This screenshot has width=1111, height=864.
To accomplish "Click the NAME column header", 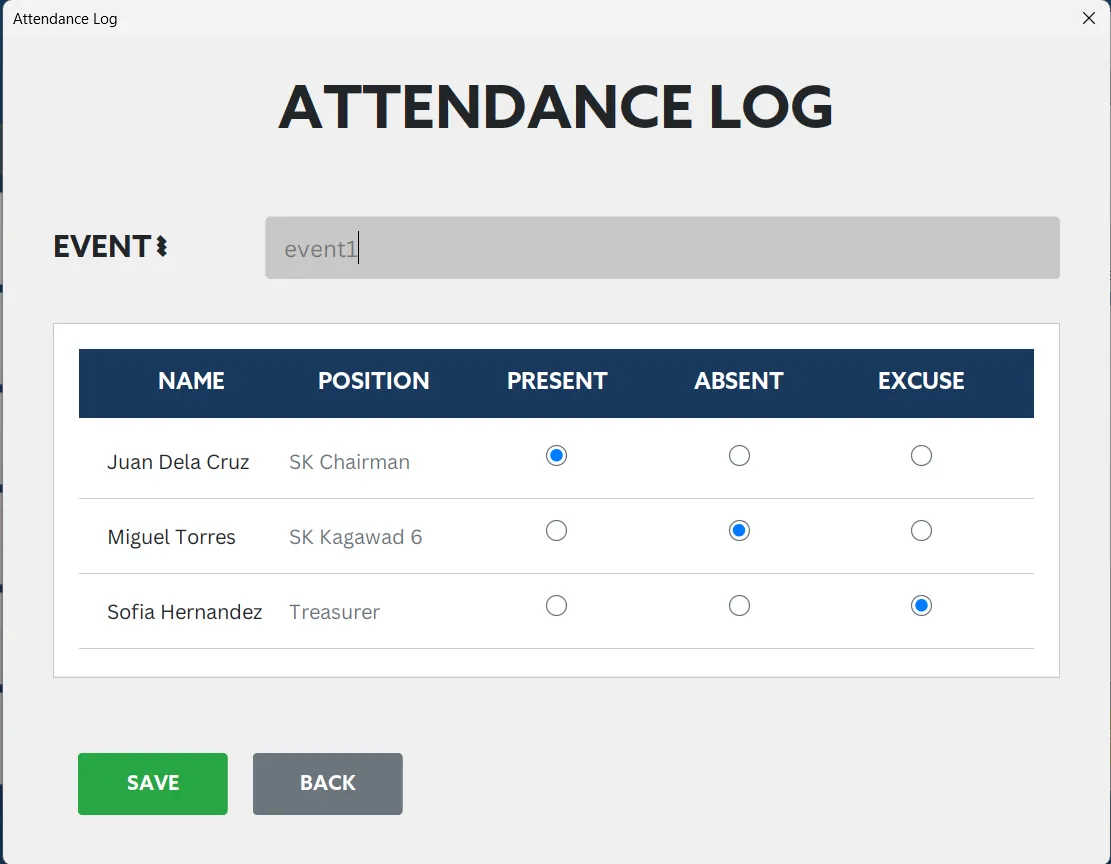I will 191,381.
